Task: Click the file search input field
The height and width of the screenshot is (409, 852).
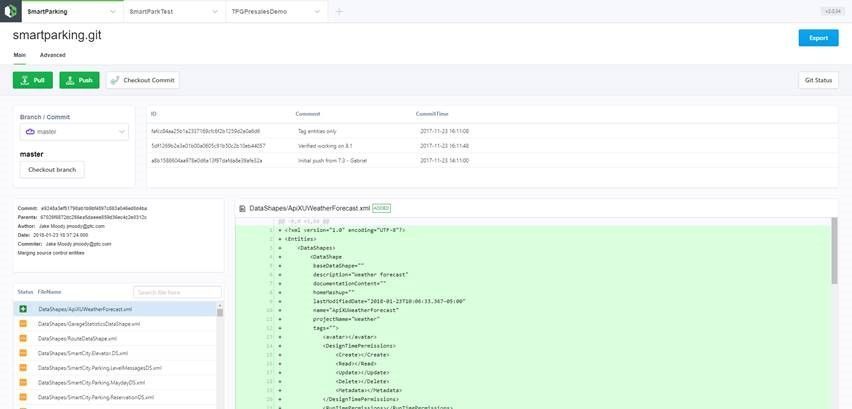Action: (x=178, y=292)
